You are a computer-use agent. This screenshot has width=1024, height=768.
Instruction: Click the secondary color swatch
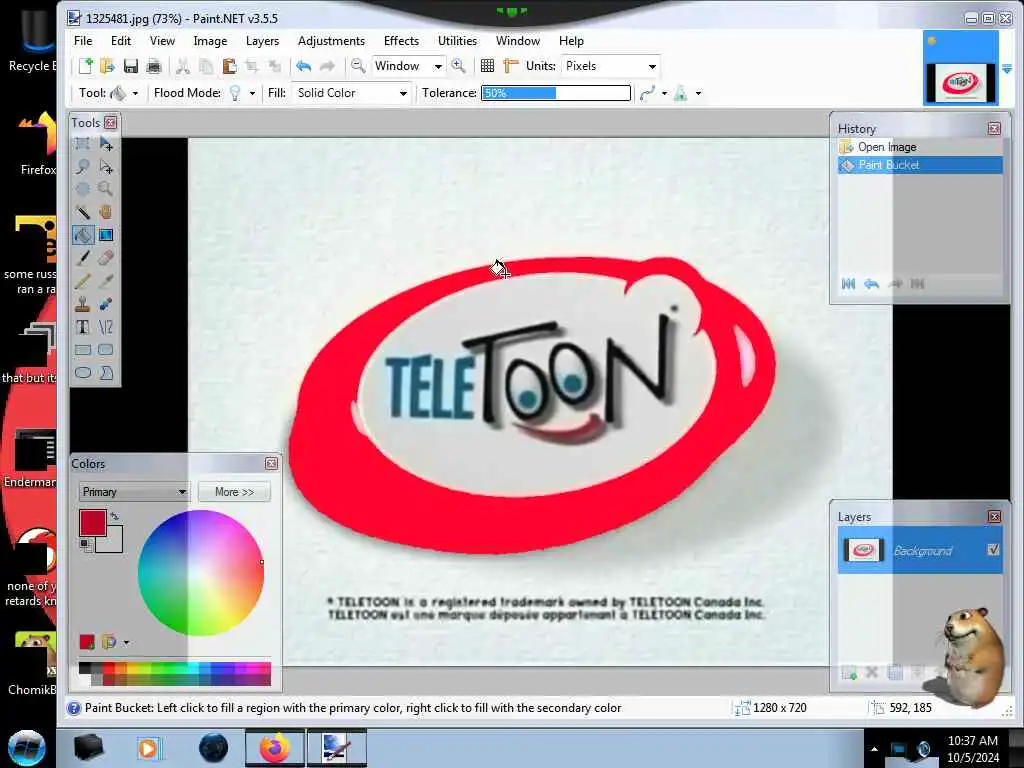click(113, 543)
